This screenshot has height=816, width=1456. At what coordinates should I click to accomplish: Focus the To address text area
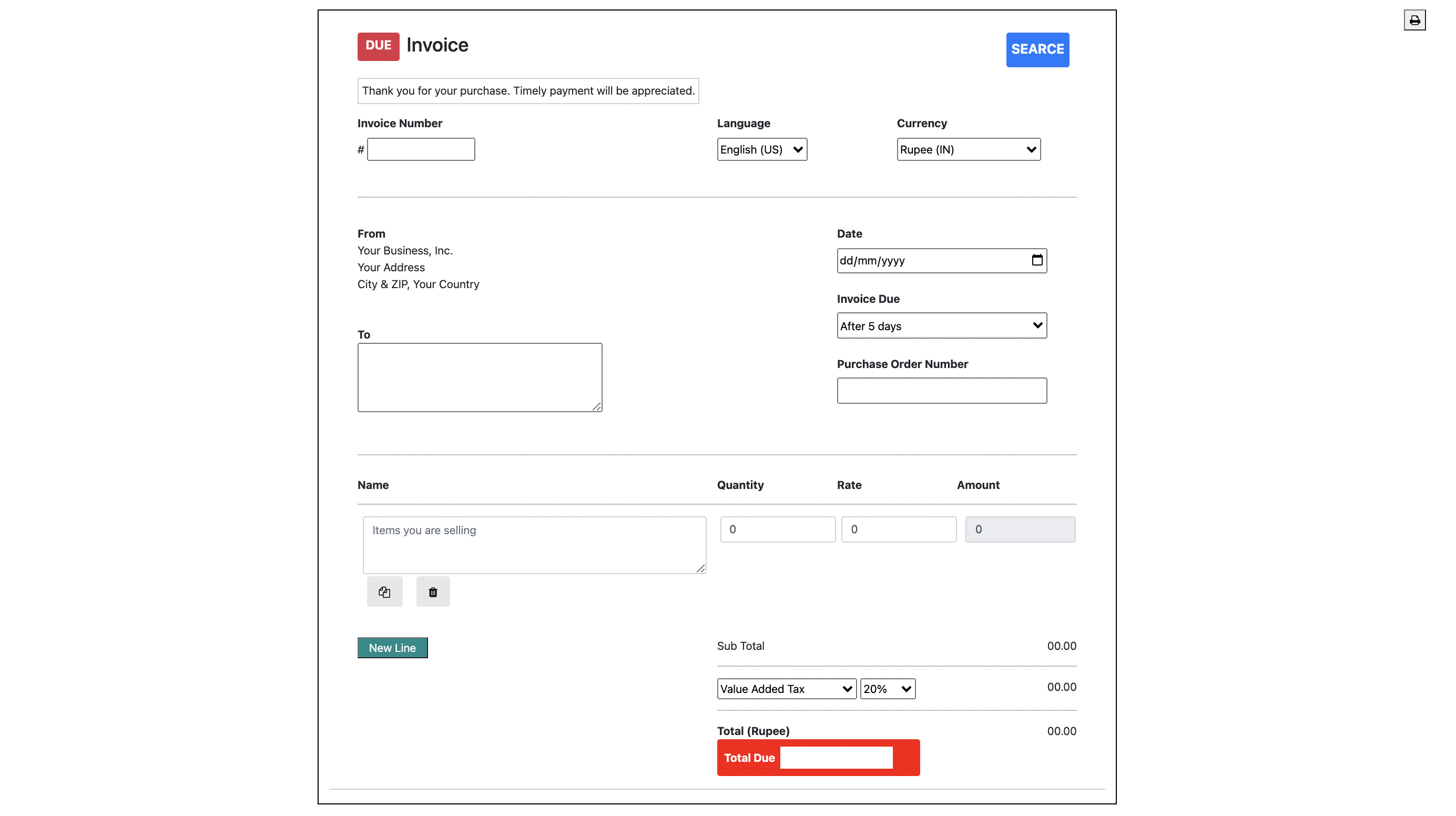(480, 378)
